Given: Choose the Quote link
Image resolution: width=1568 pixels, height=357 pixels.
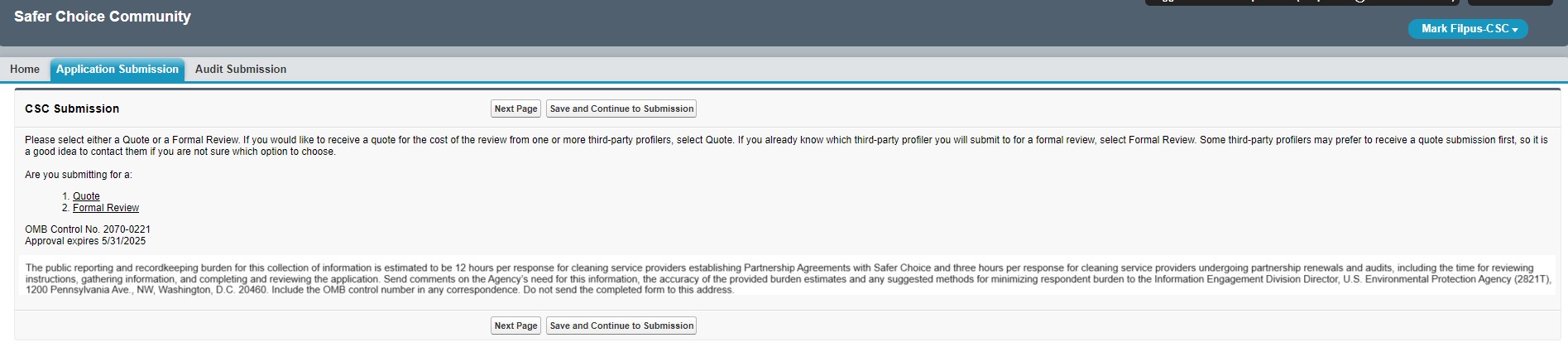Looking at the screenshot, I should click(86, 196).
